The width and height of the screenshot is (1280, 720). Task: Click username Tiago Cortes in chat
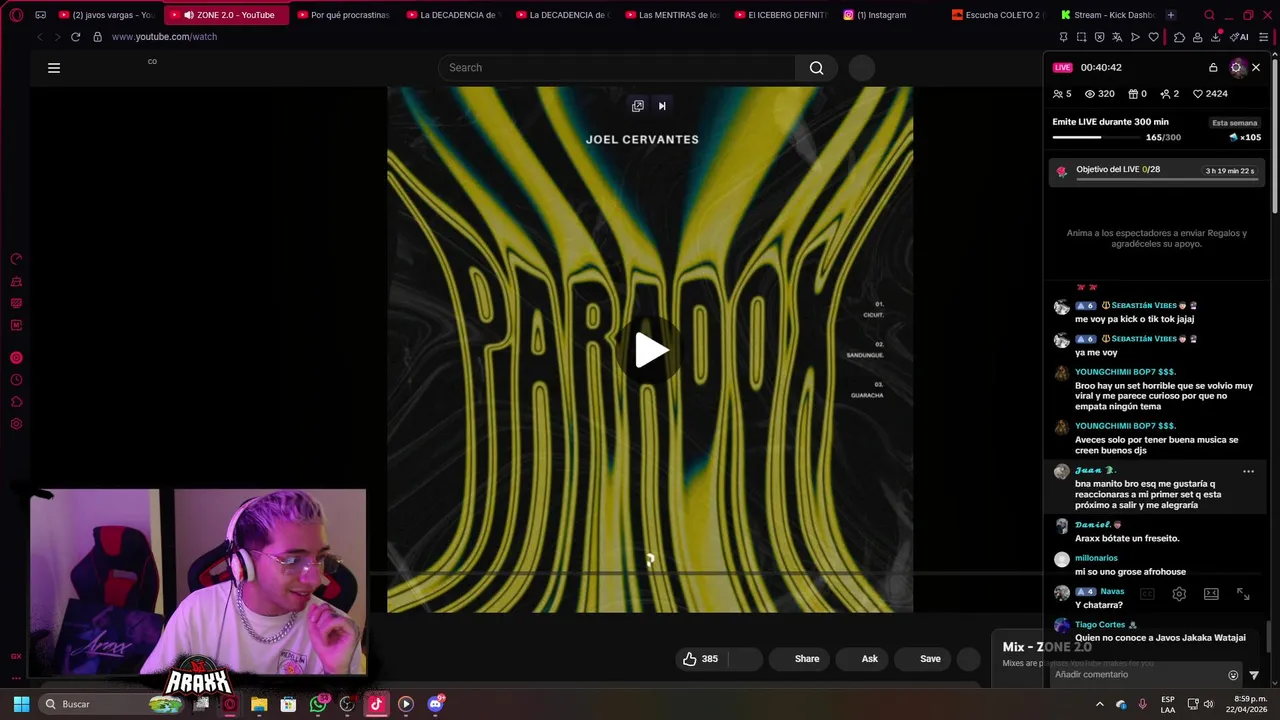[x=1100, y=625]
